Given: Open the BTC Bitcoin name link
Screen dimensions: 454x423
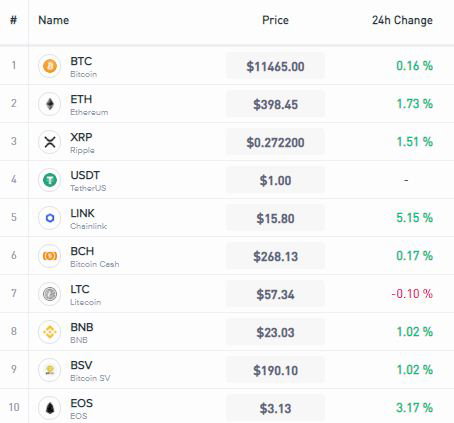Looking at the screenshot, I should tap(83, 67).
